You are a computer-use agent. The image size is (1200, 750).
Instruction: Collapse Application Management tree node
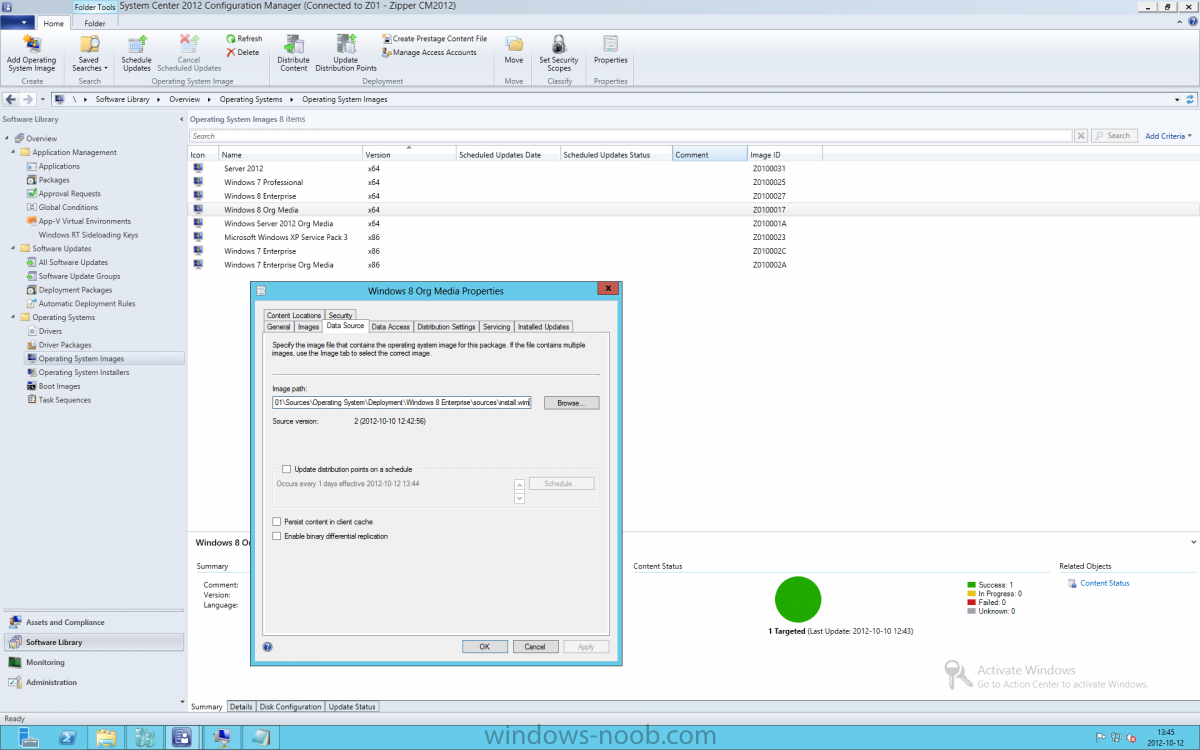[x=14, y=152]
